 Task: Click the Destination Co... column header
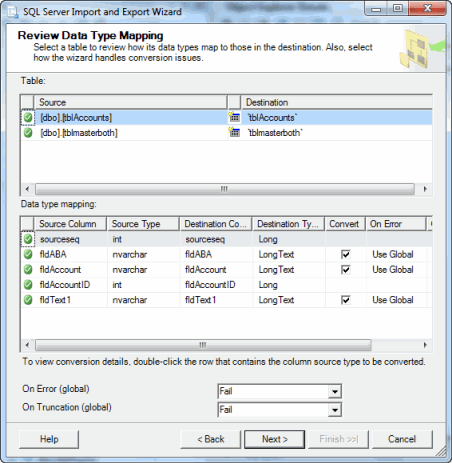coord(216,224)
